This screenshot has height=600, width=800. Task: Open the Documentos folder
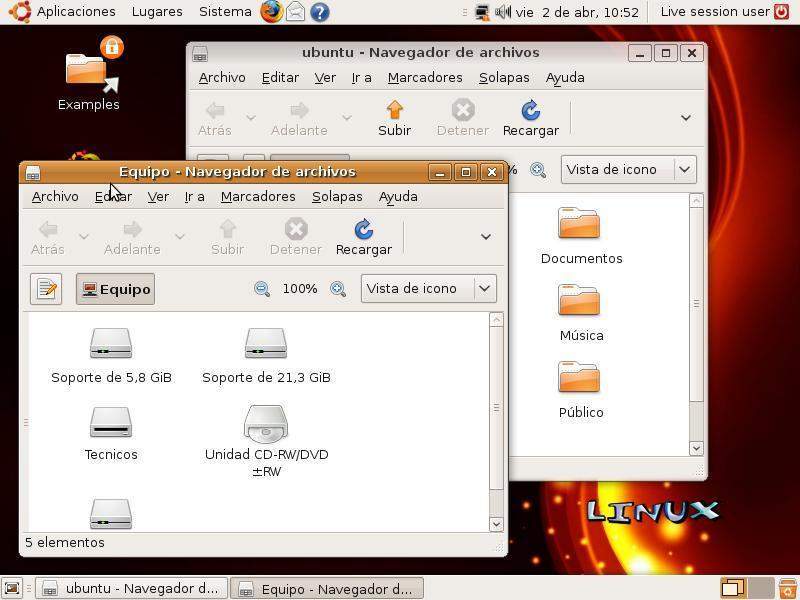tap(580, 225)
